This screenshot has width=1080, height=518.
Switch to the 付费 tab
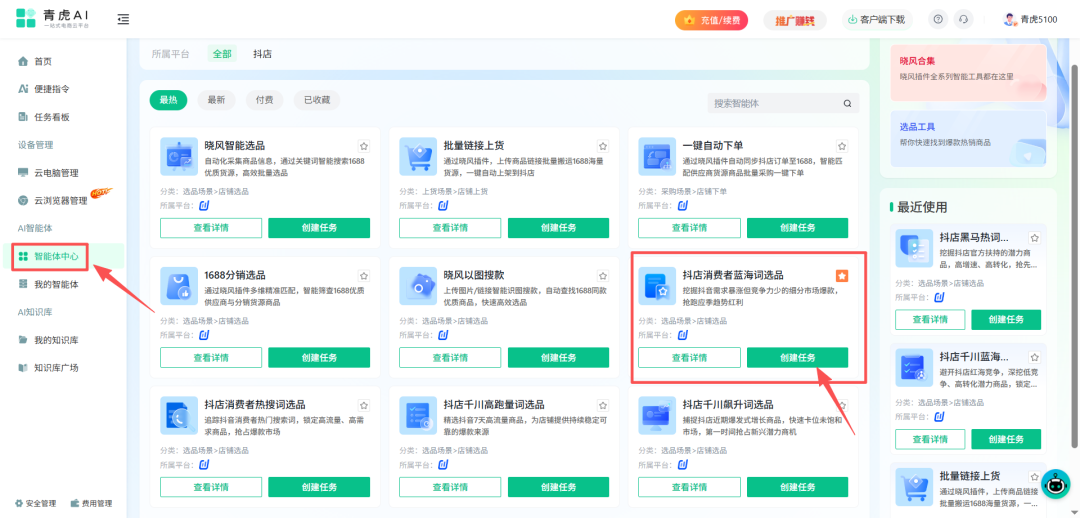264,100
